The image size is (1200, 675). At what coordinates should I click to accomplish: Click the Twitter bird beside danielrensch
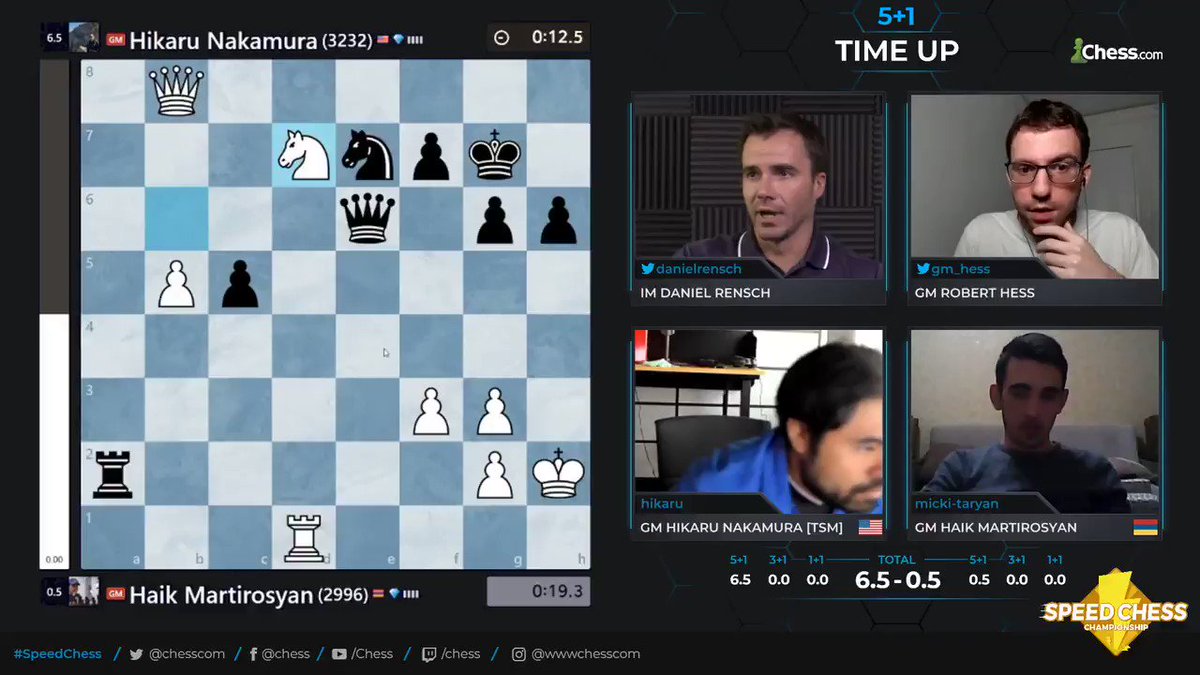point(647,269)
